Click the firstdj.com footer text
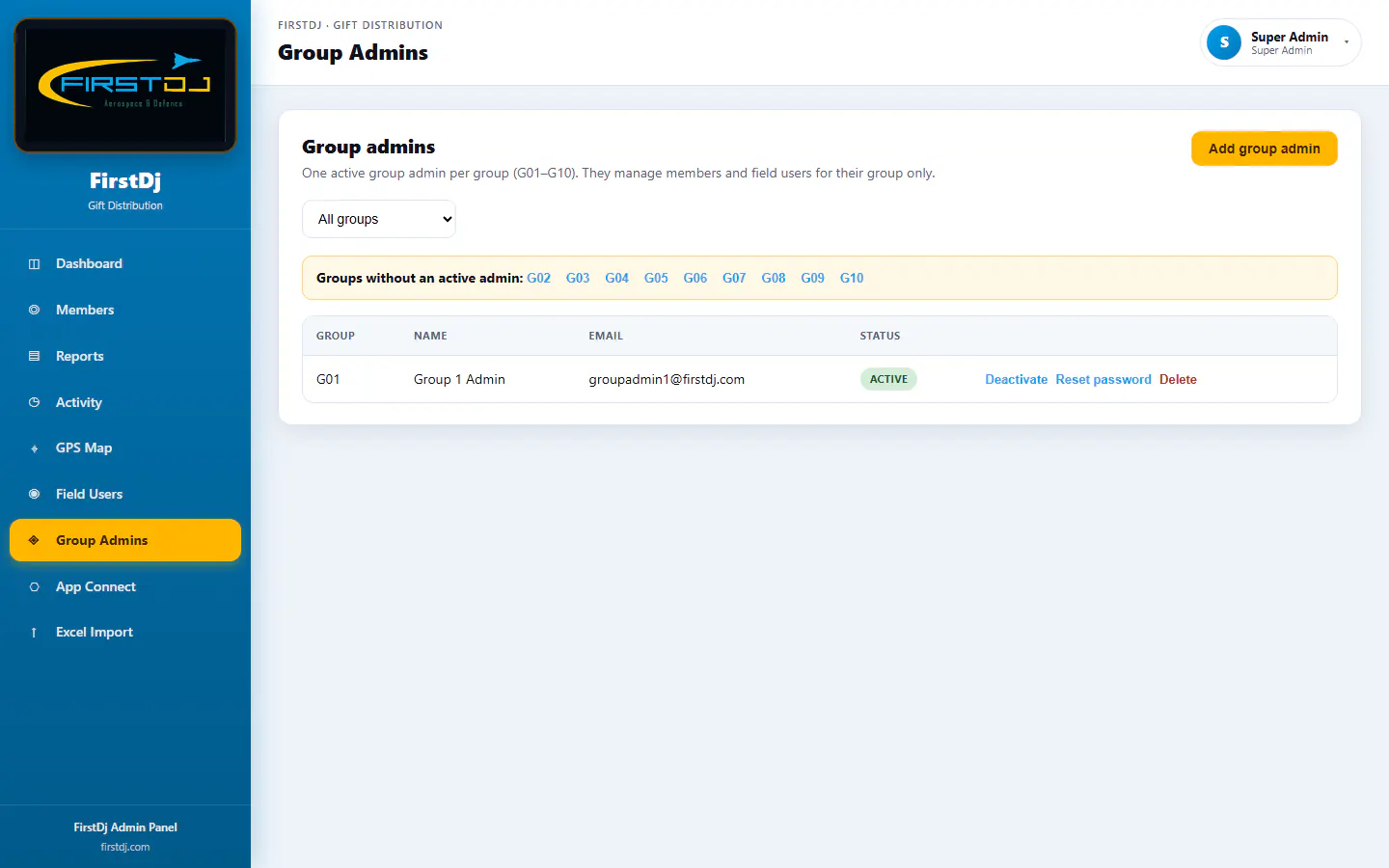This screenshot has width=1389, height=868. pos(125,848)
